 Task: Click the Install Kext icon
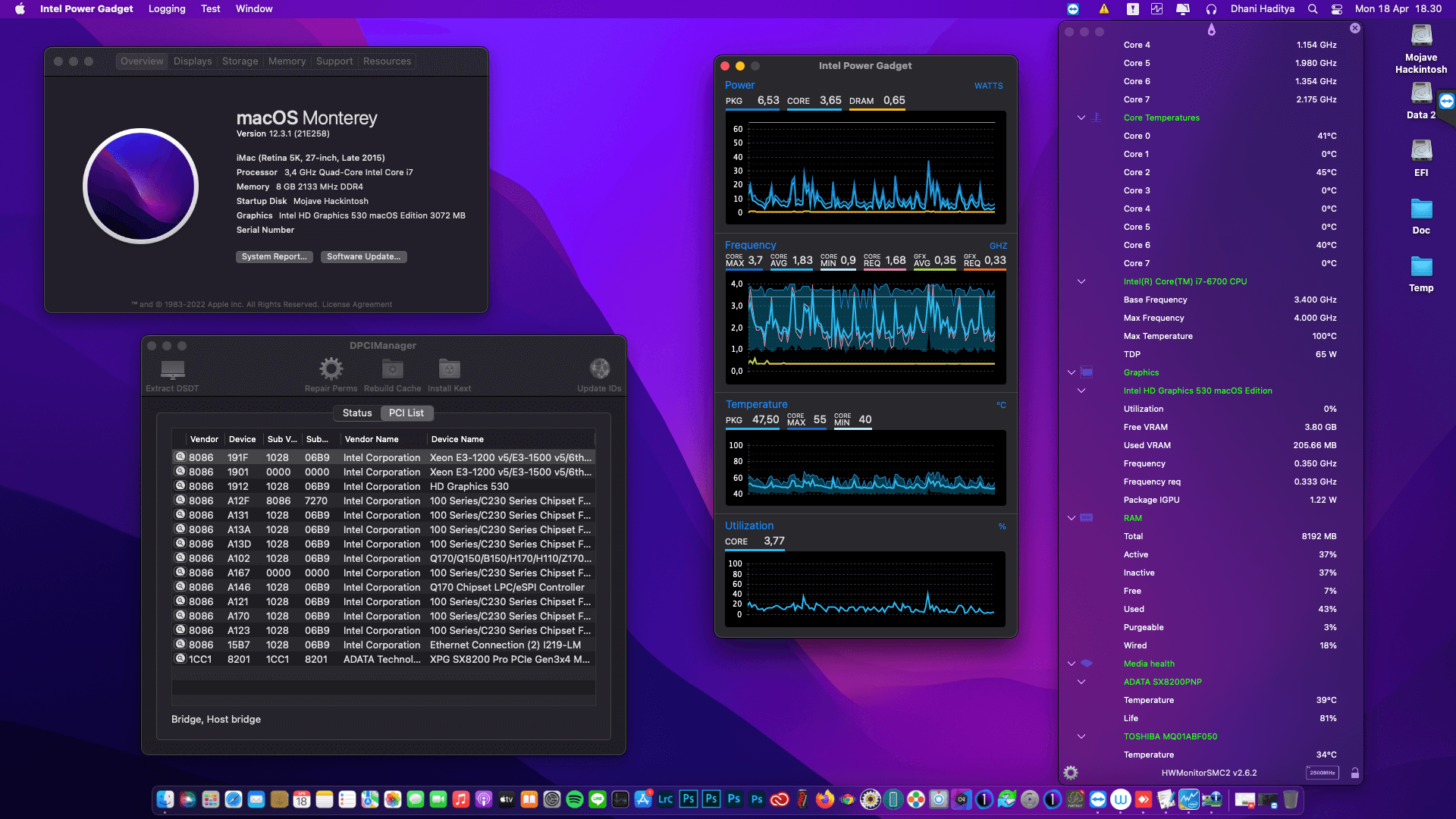point(449,370)
